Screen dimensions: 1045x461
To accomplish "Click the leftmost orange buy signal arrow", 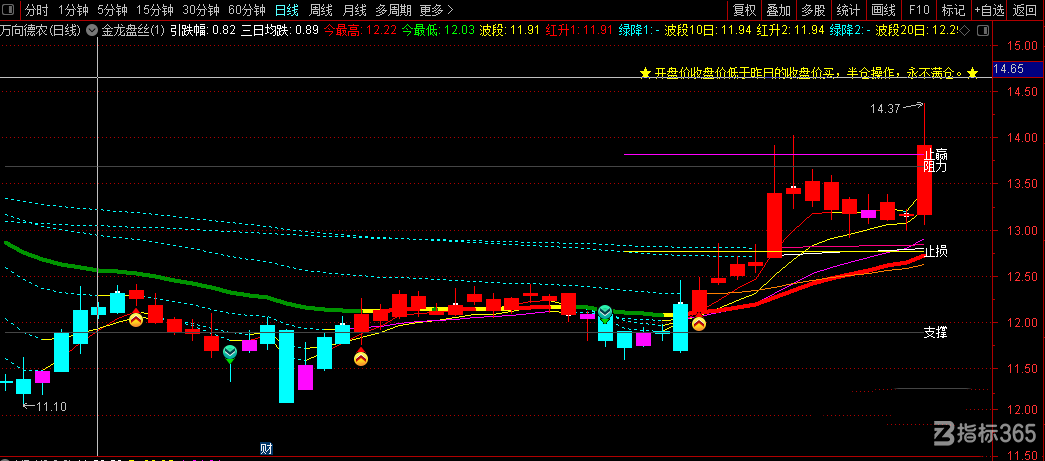I will coord(136,319).
